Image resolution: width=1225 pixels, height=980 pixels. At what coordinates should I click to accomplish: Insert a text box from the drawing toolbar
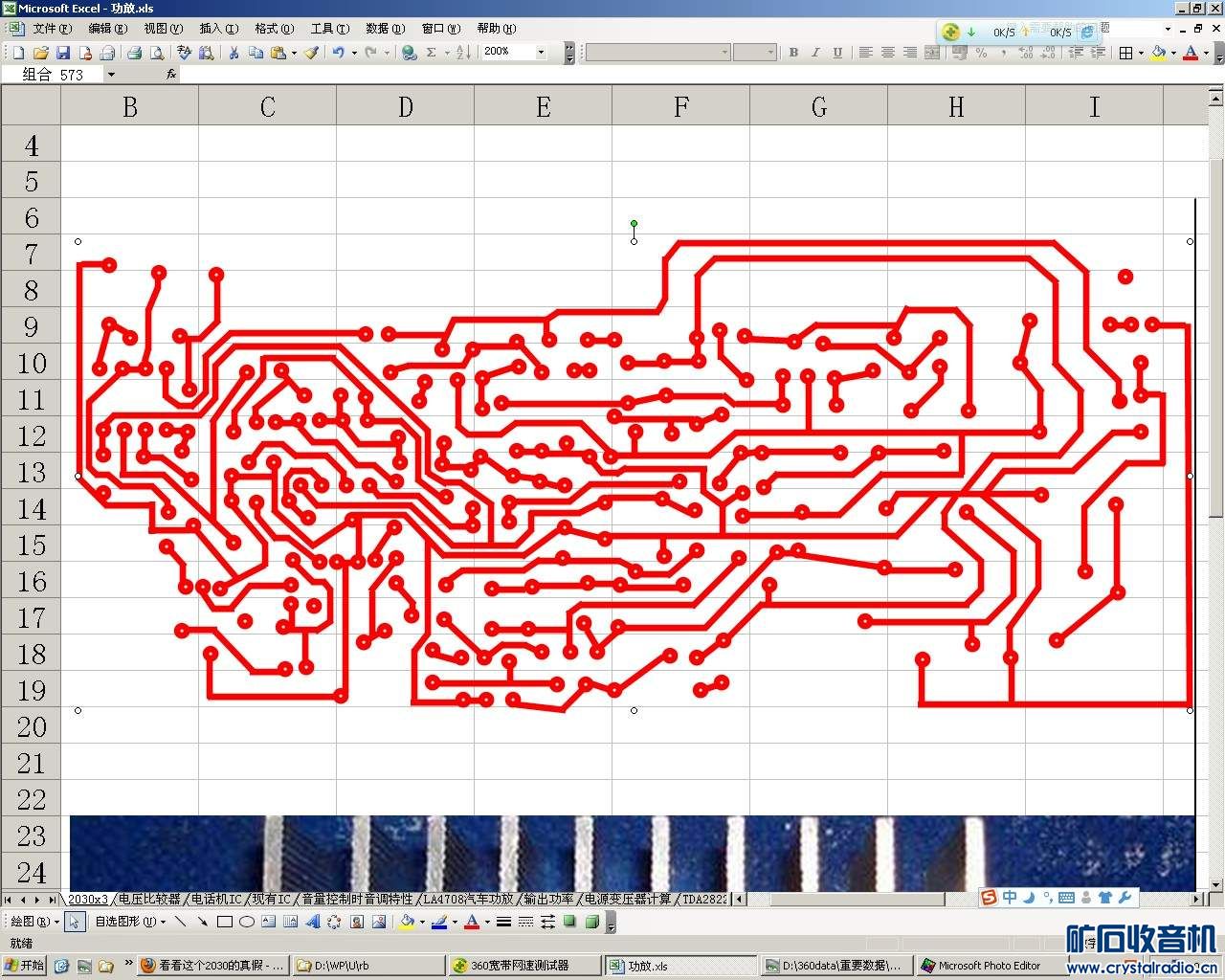click(268, 922)
